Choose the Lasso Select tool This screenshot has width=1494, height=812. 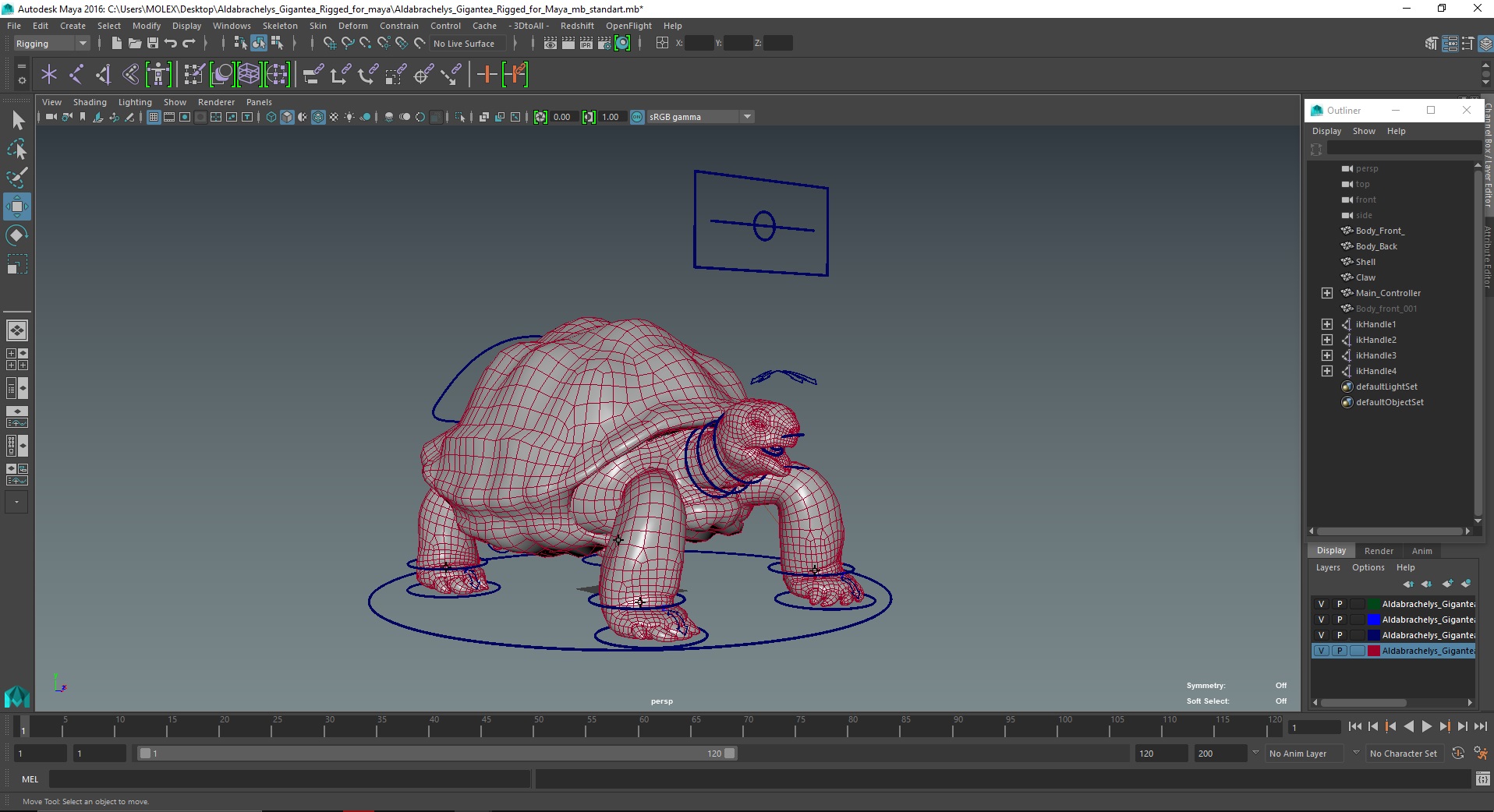coord(17,149)
